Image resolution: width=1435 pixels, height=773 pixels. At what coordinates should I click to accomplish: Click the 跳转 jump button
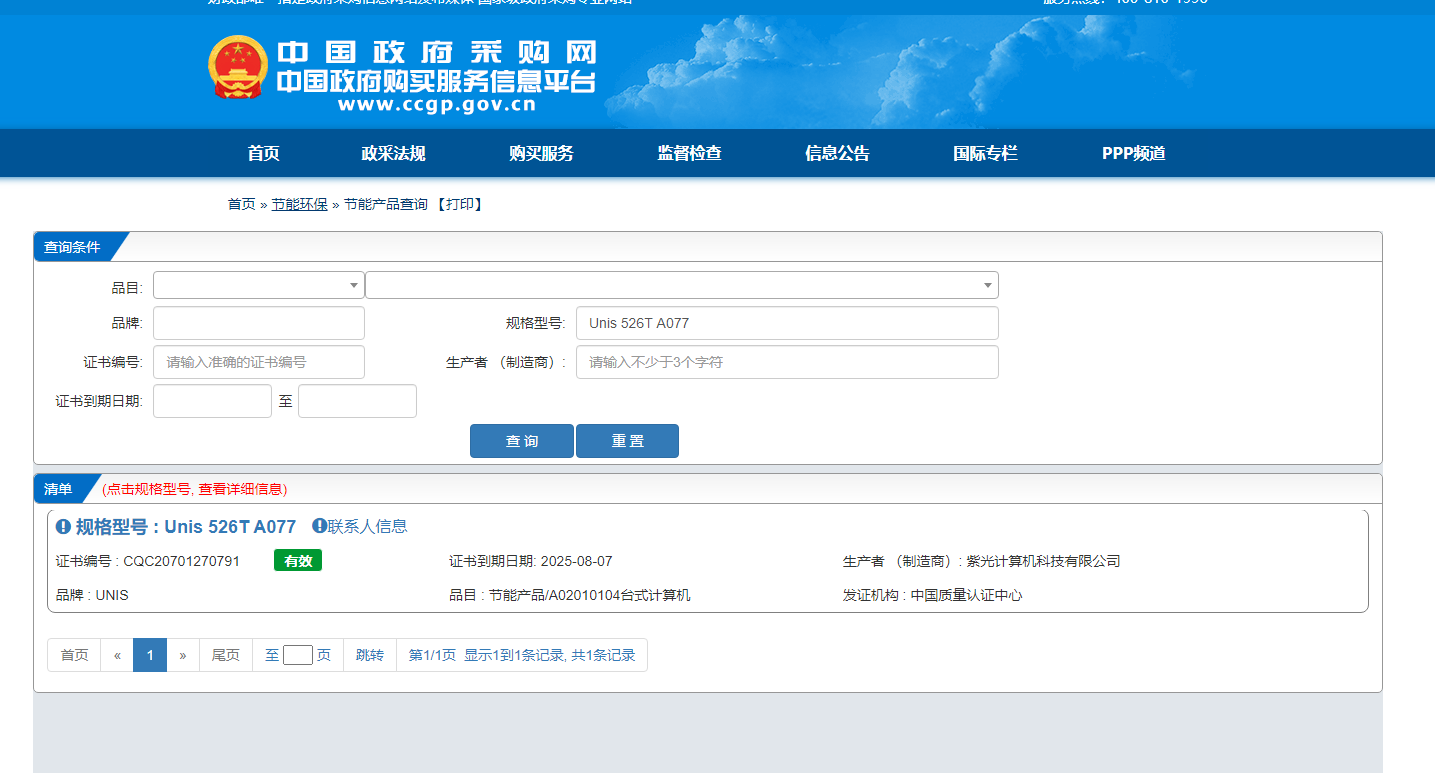point(370,655)
